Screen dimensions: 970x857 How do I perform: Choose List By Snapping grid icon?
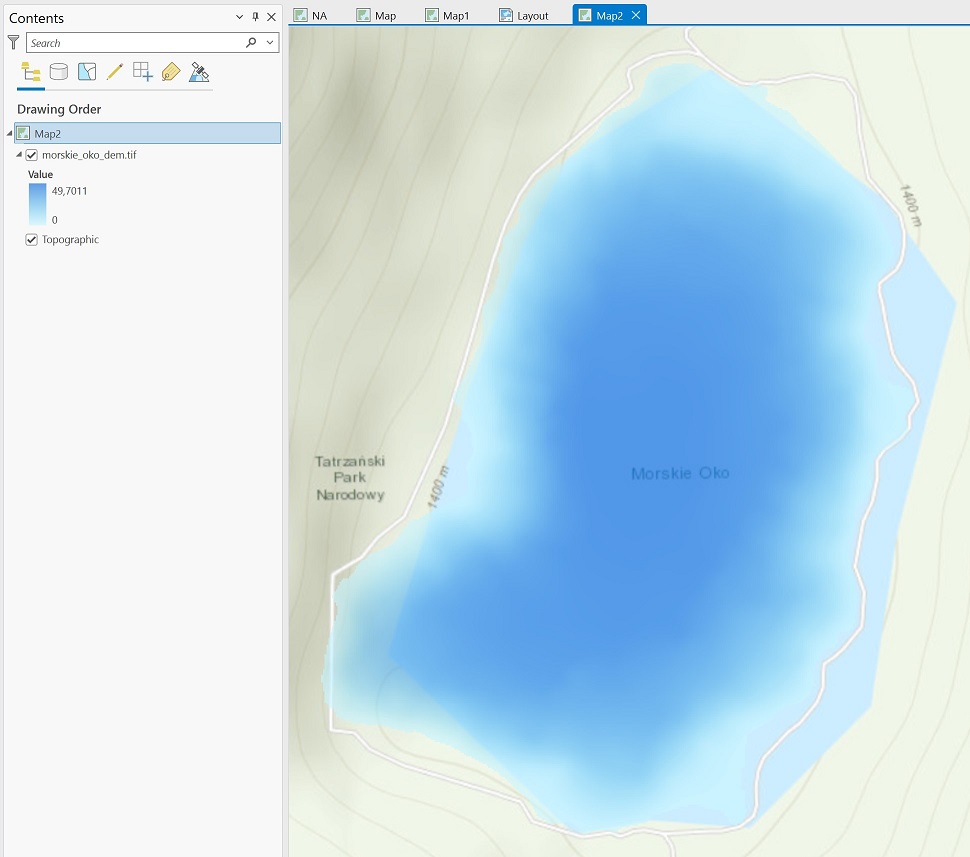(143, 72)
